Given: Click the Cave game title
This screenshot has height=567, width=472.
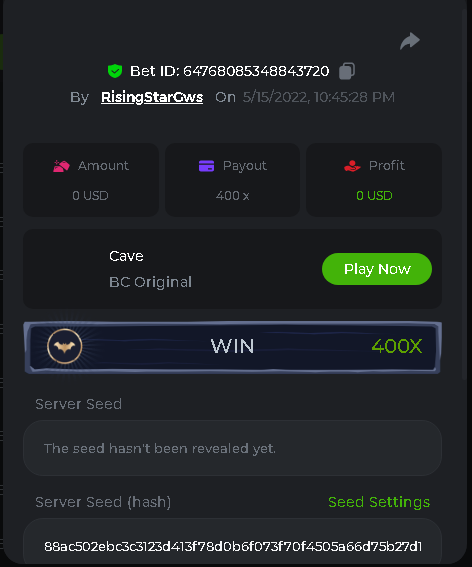Looking at the screenshot, I should tap(126, 256).
